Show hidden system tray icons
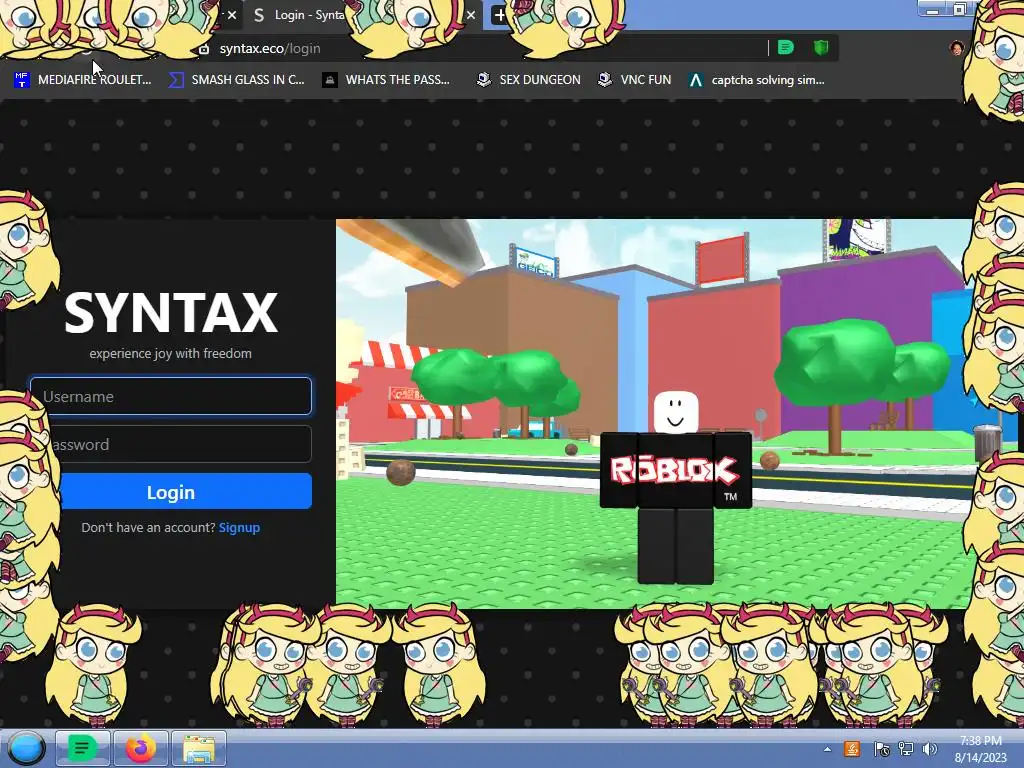Image resolution: width=1024 pixels, height=768 pixels. coord(827,749)
